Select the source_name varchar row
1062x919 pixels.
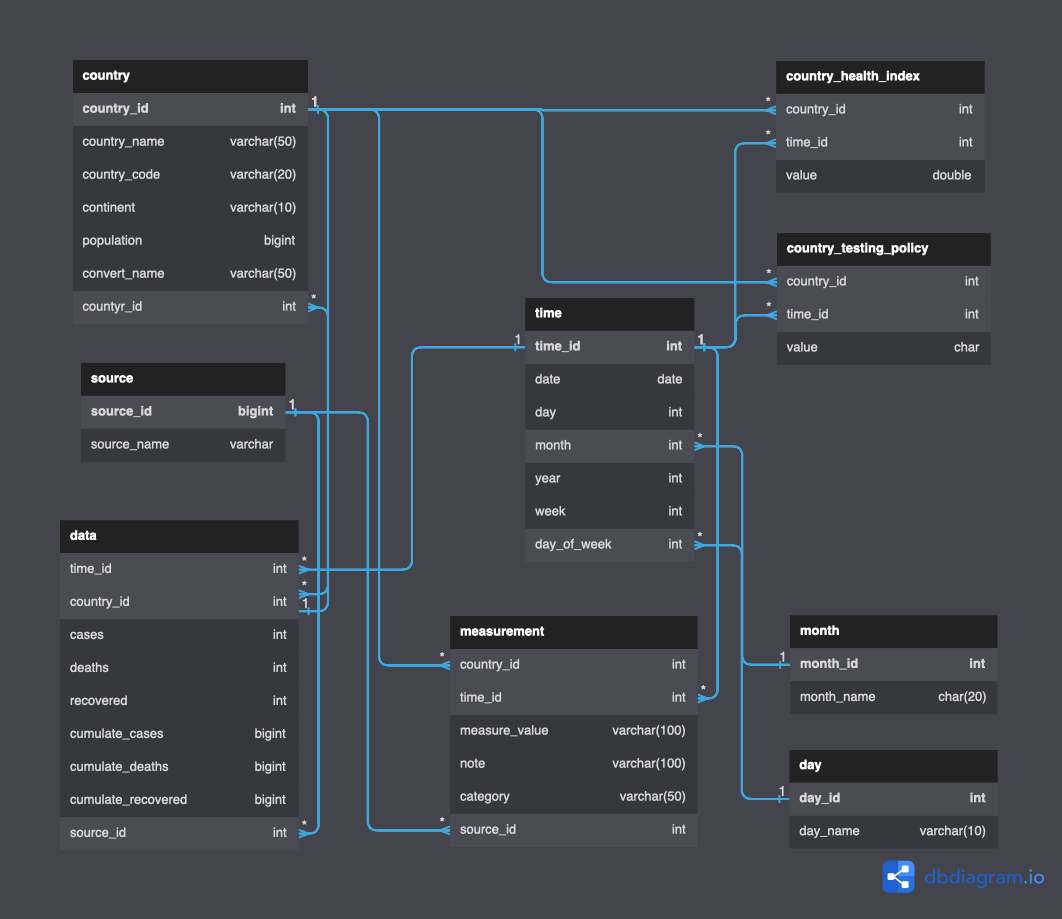[183, 445]
